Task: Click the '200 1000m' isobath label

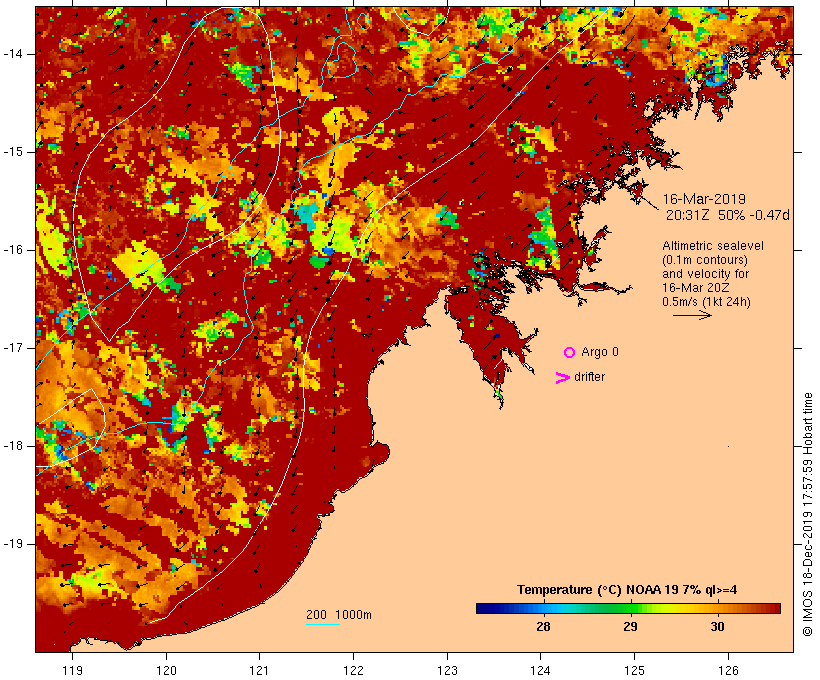Action: (x=339, y=615)
